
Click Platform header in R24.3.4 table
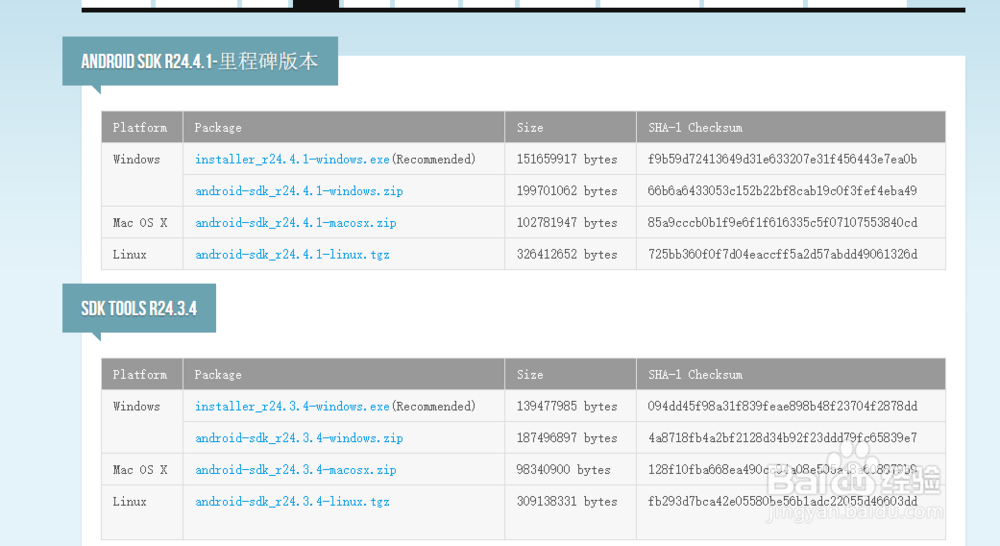[142, 374]
